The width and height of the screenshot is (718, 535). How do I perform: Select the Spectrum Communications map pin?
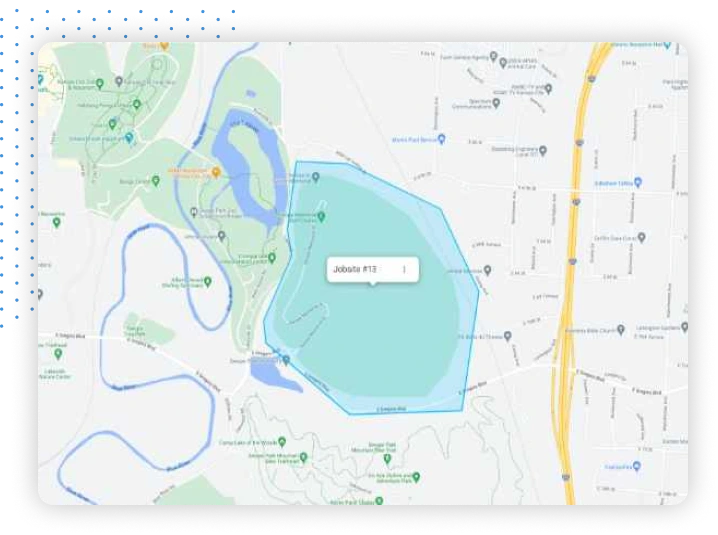coord(497,102)
